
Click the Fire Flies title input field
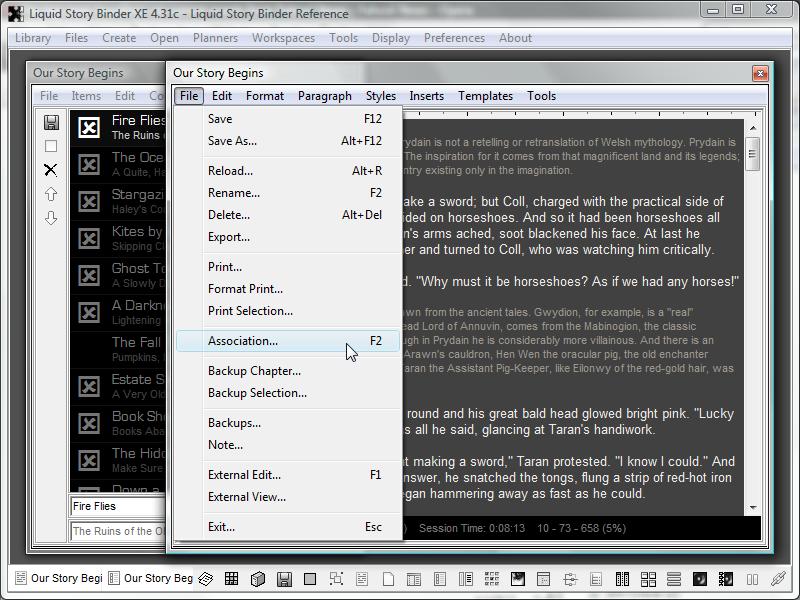coord(115,506)
